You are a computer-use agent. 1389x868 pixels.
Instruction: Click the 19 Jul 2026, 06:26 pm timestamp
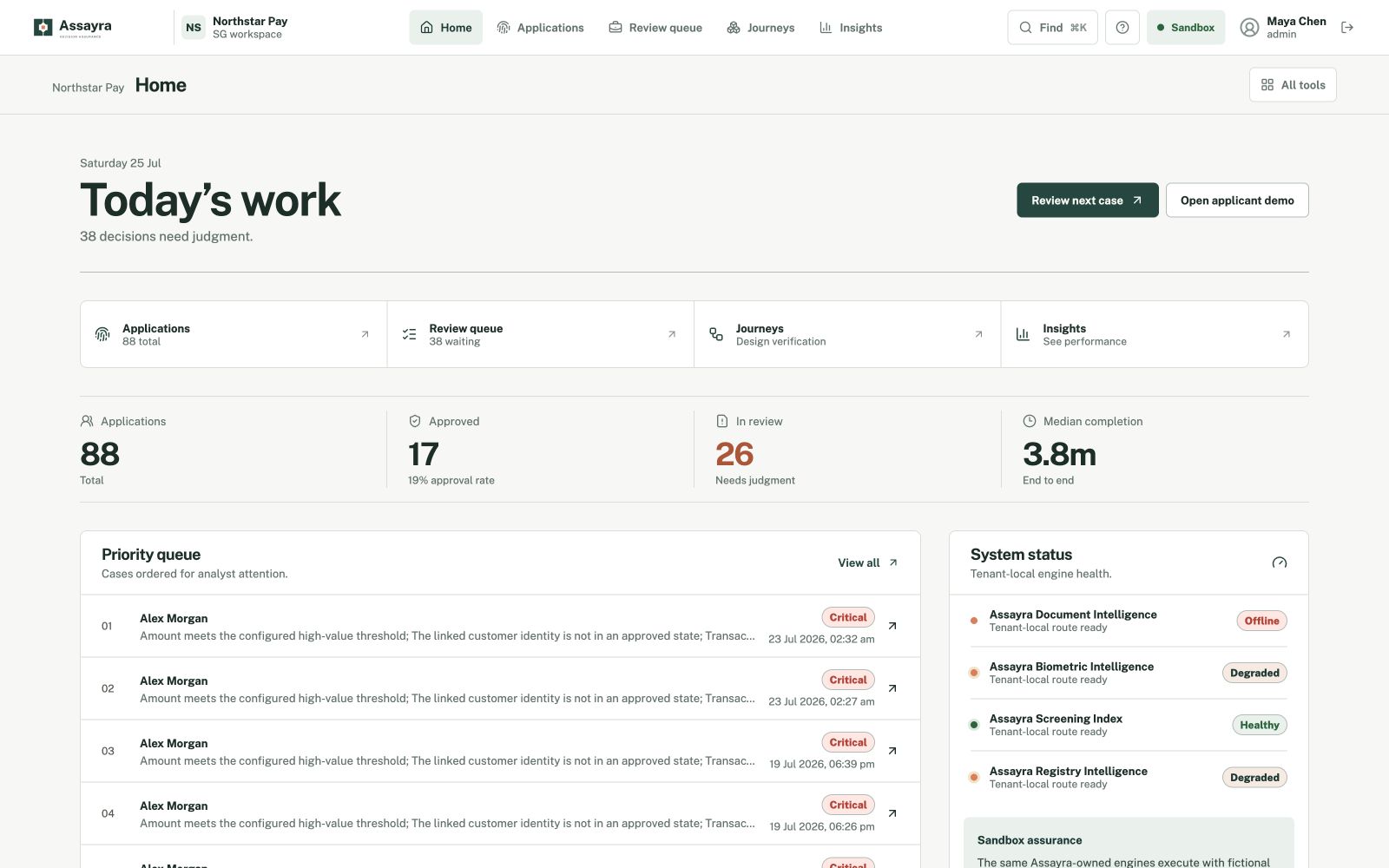click(822, 826)
